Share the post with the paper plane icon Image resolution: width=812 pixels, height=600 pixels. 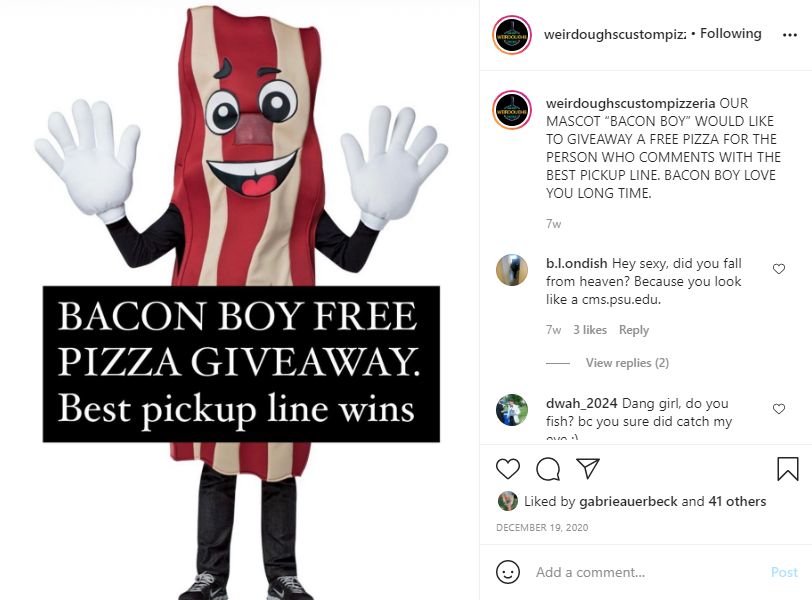588,469
